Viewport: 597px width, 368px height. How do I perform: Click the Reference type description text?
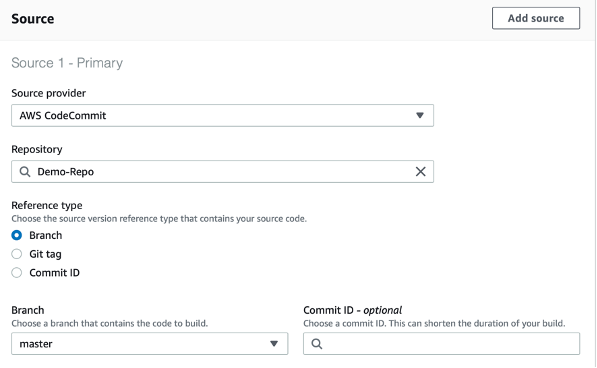159,219
